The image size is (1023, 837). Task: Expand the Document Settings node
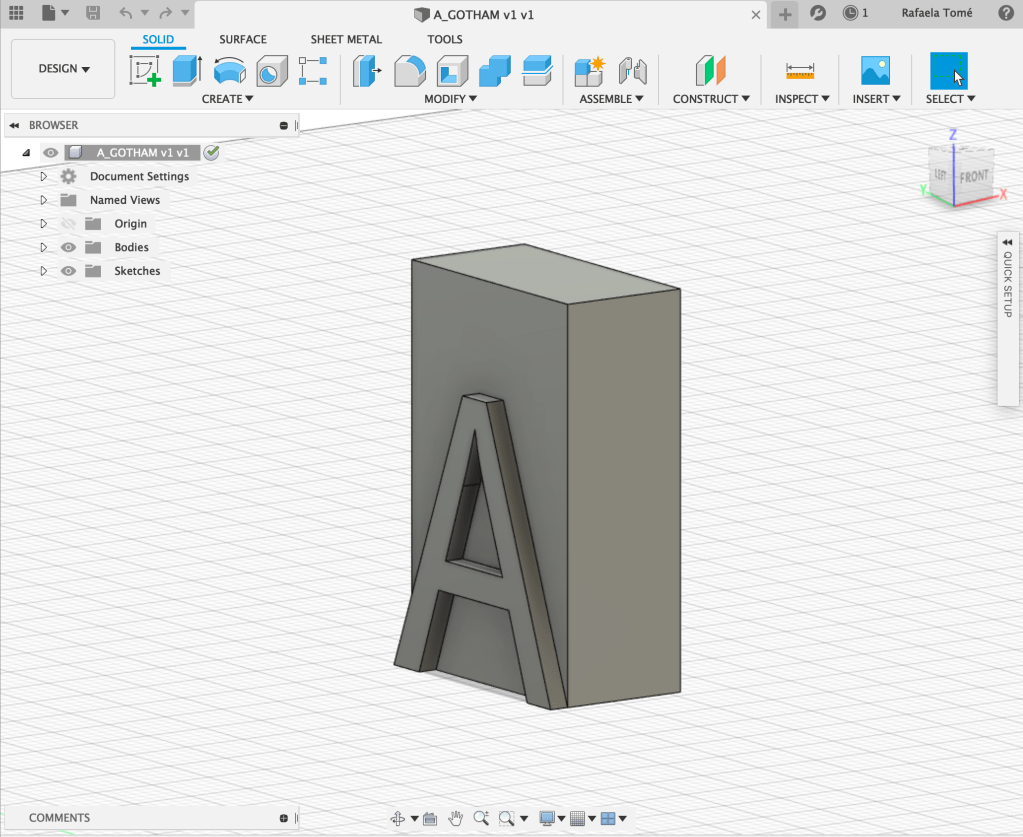(x=43, y=176)
